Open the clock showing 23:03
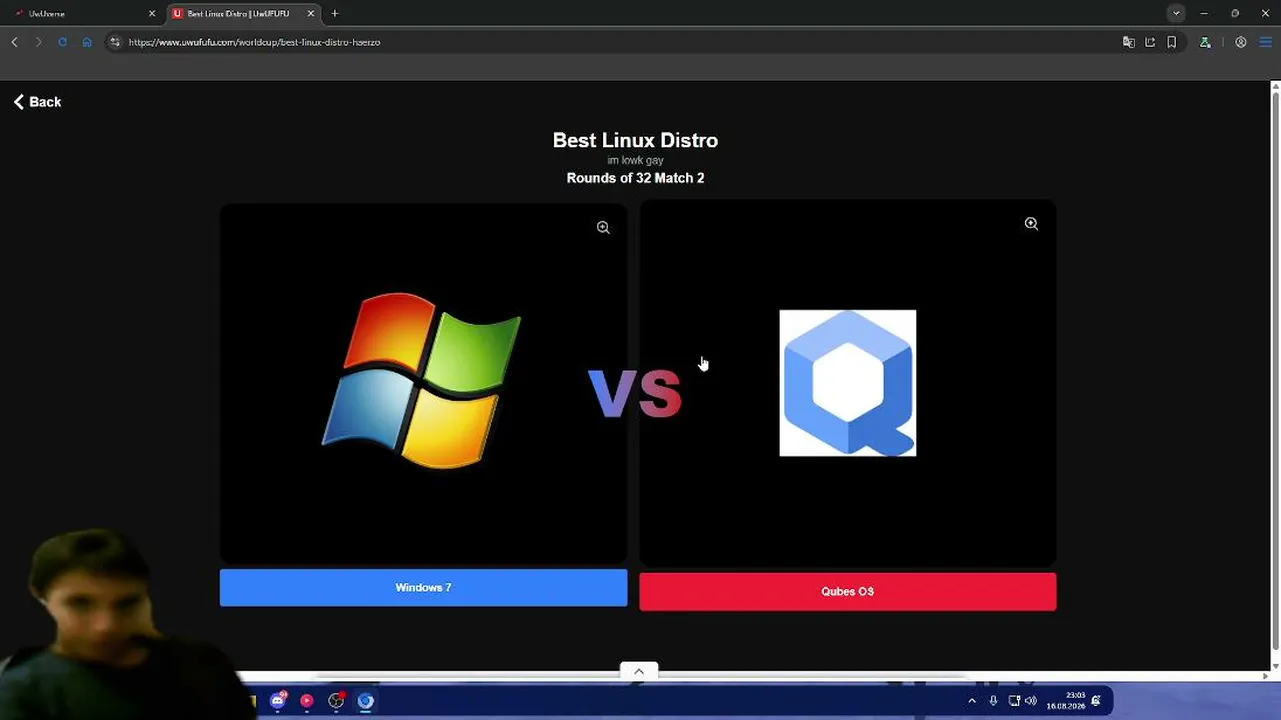Viewport: 1281px width, 720px height. point(1064,701)
